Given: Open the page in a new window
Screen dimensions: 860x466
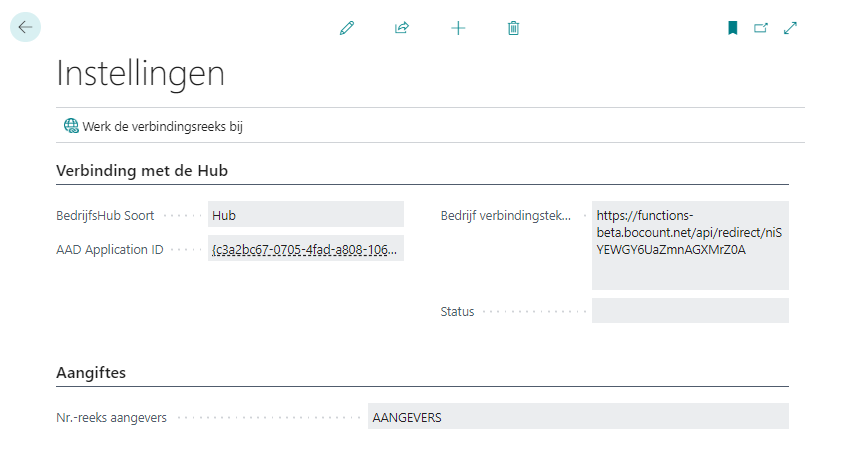Looking at the screenshot, I should coord(761,28).
